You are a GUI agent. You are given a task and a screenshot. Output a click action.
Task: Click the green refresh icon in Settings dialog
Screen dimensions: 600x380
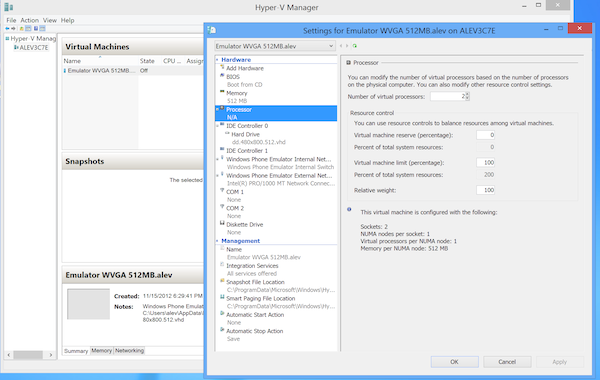pyautogui.click(x=355, y=46)
